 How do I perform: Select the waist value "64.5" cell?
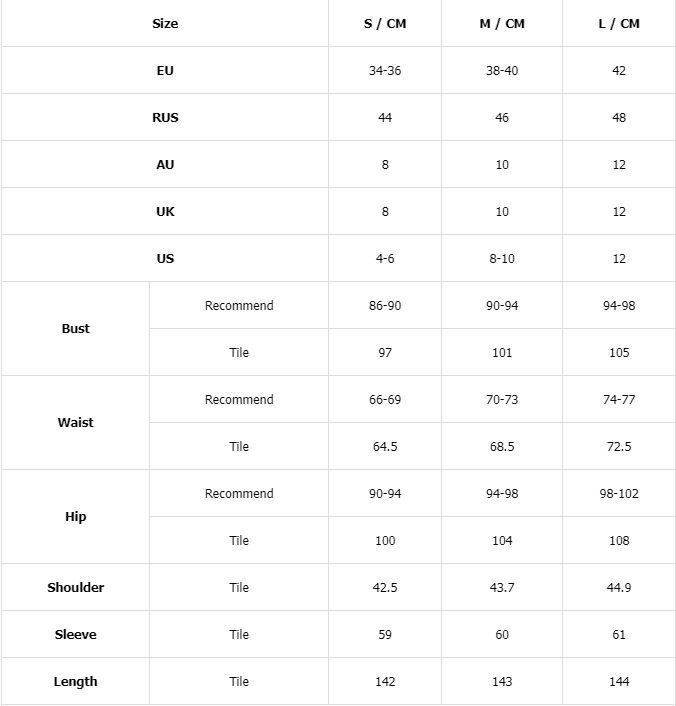(x=385, y=447)
